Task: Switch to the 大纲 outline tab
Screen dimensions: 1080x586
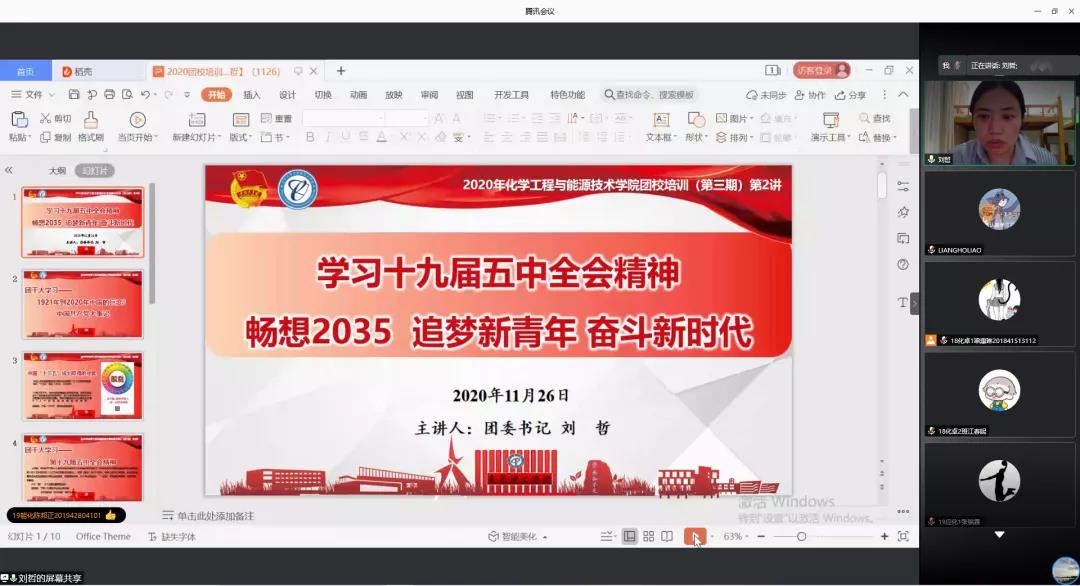Action: 58,171
